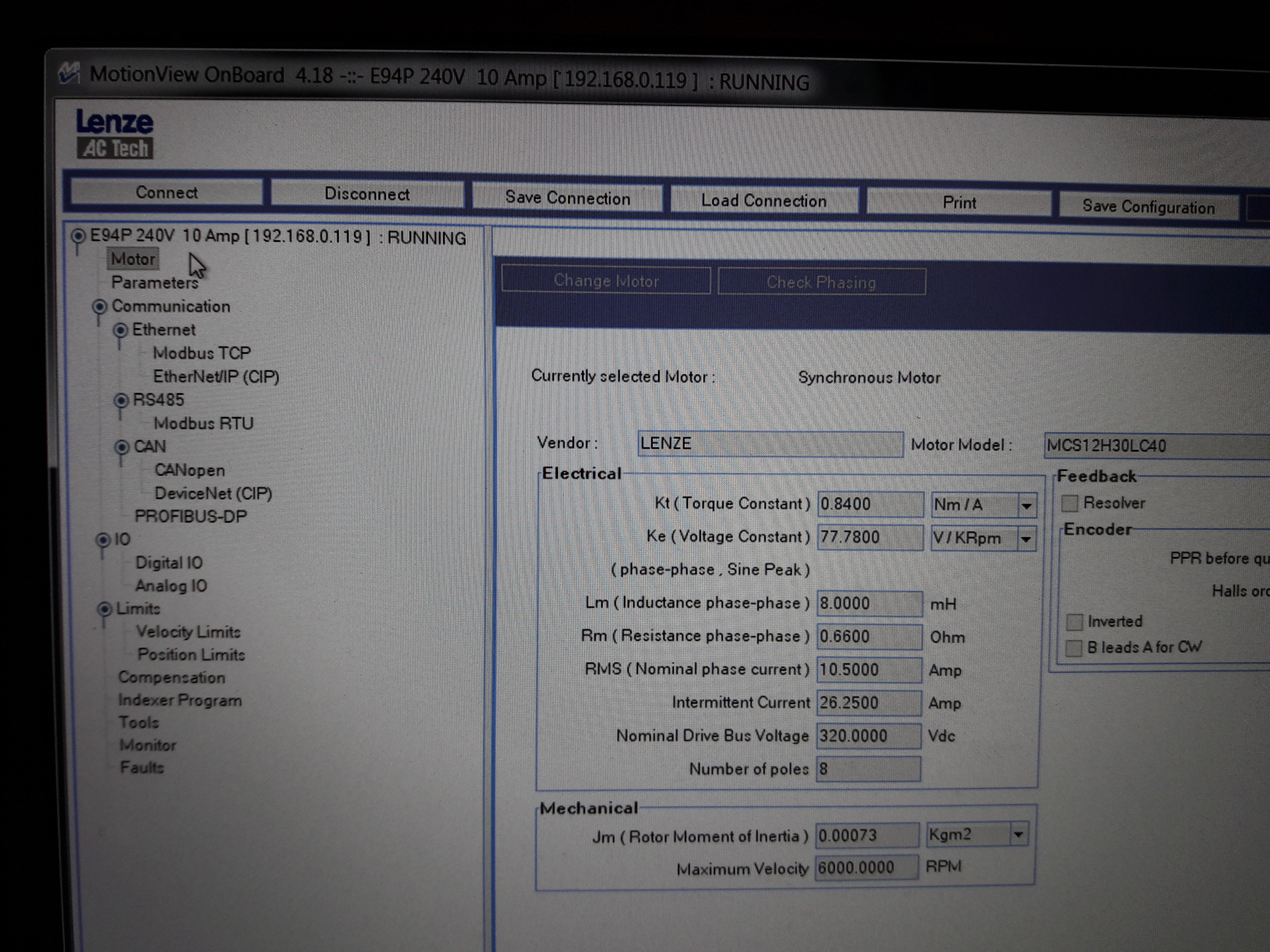Collapse the Ethernet tree node icon
Image resolution: width=1270 pixels, height=952 pixels.
120,331
